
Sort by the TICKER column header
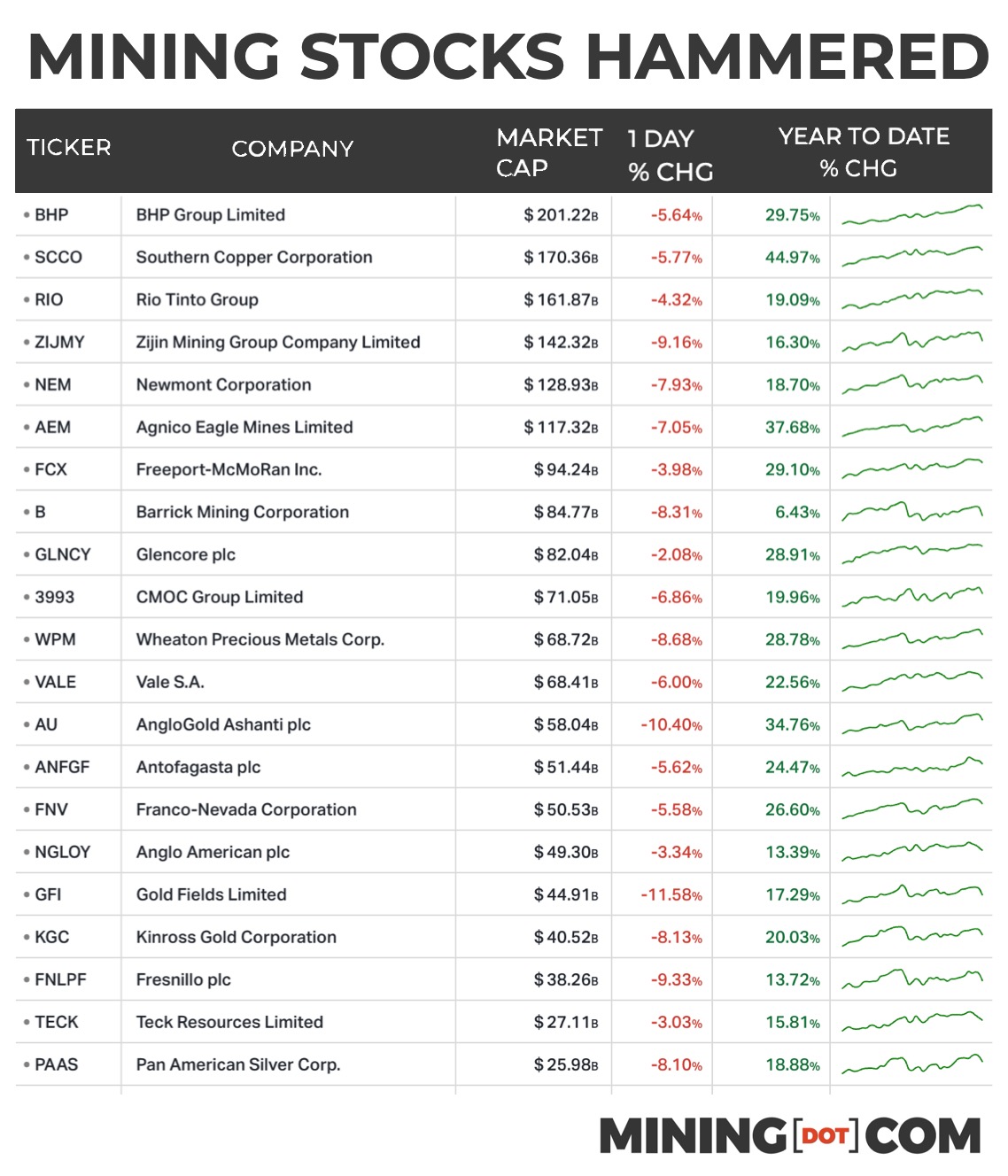[68, 148]
